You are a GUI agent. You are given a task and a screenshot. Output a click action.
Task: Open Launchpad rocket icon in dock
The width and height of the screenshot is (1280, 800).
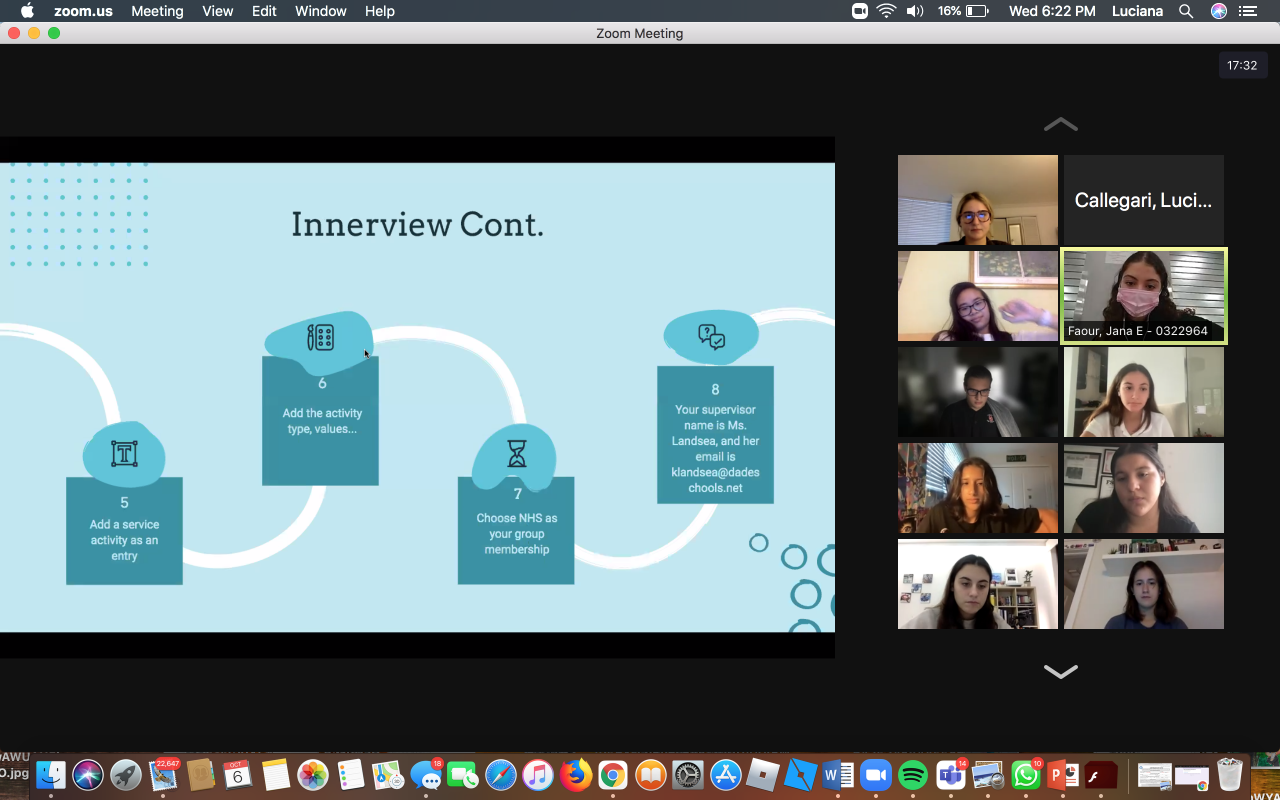click(126, 775)
